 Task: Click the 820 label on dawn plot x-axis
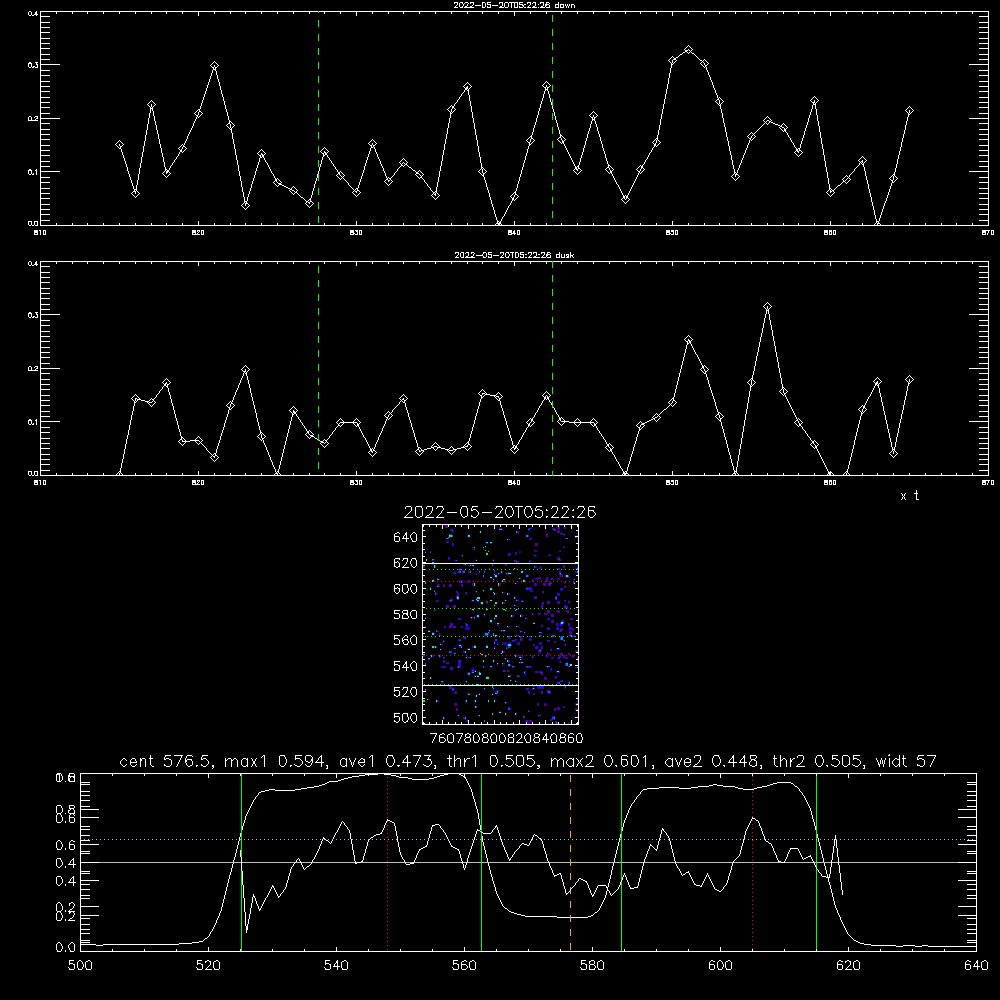click(x=198, y=233)
